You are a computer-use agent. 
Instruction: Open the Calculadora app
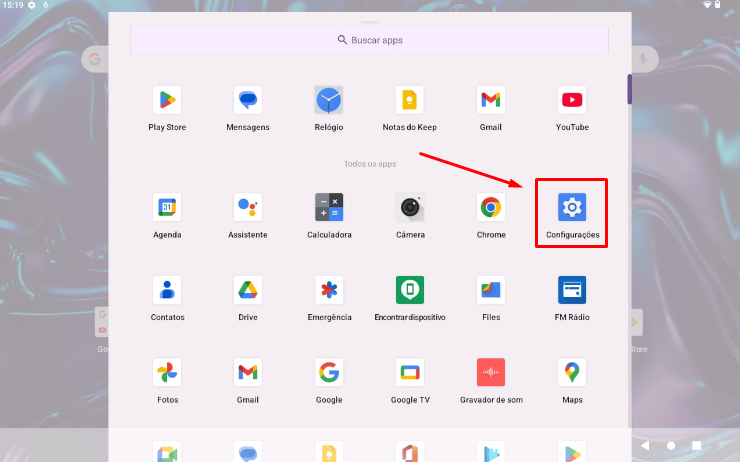pos(329,207)
